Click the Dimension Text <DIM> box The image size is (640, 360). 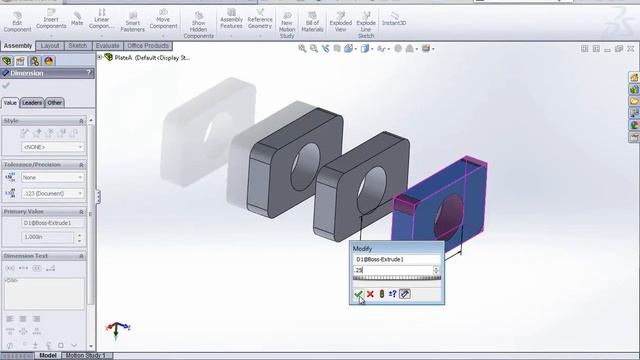pos(44,294)
